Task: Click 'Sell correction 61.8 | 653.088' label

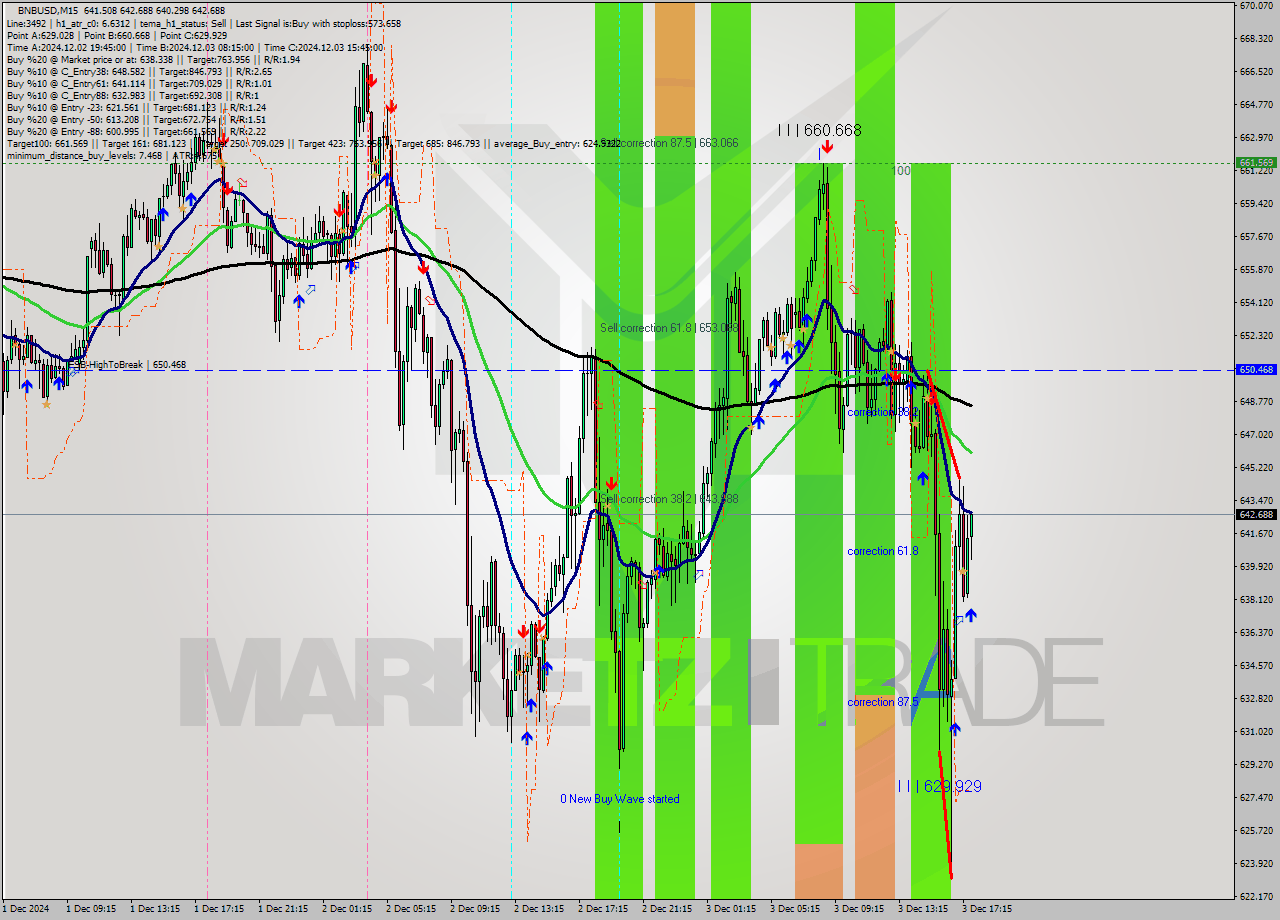Action: 669,328
